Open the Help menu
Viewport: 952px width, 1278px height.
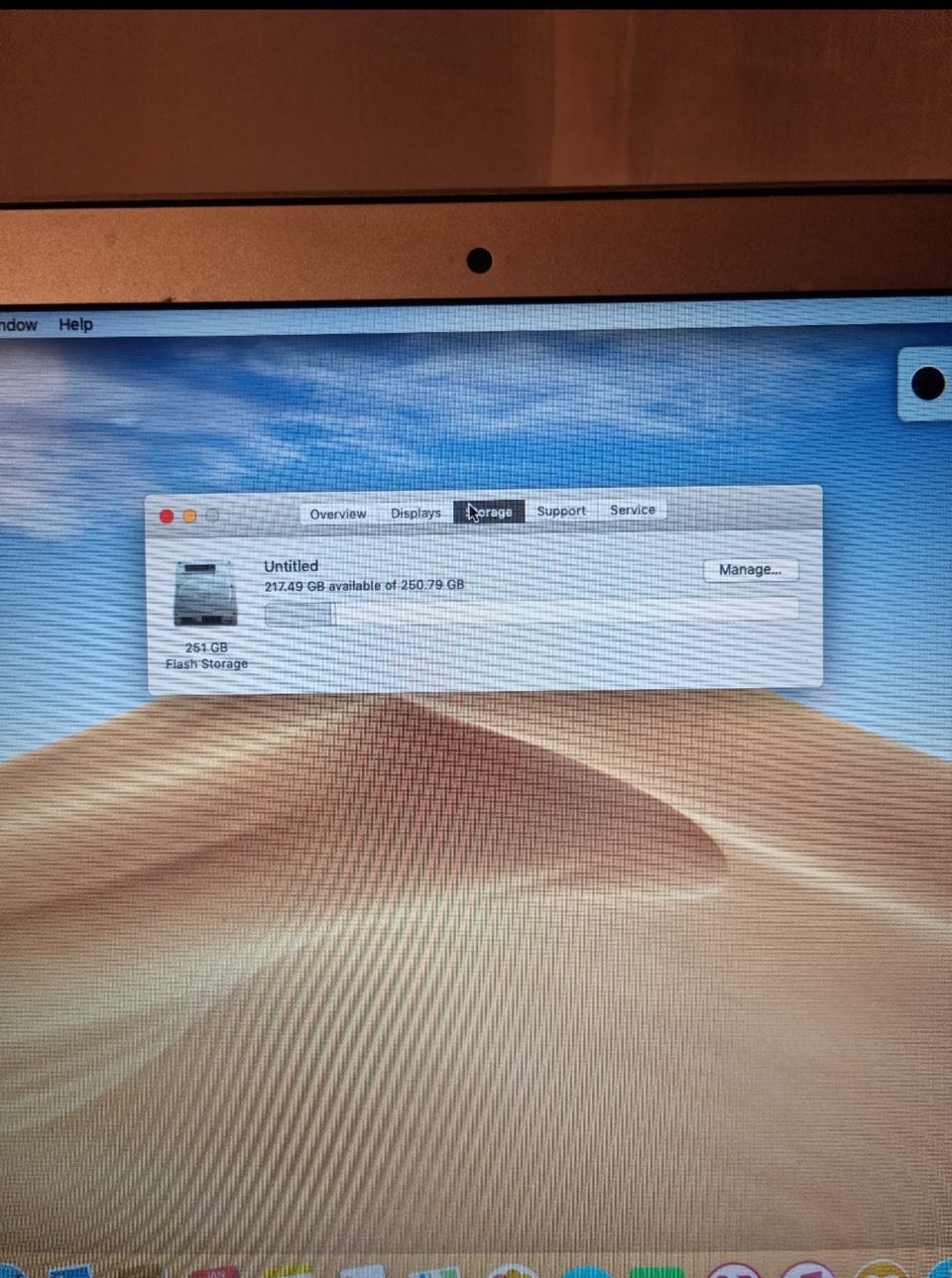click(75, 324)
